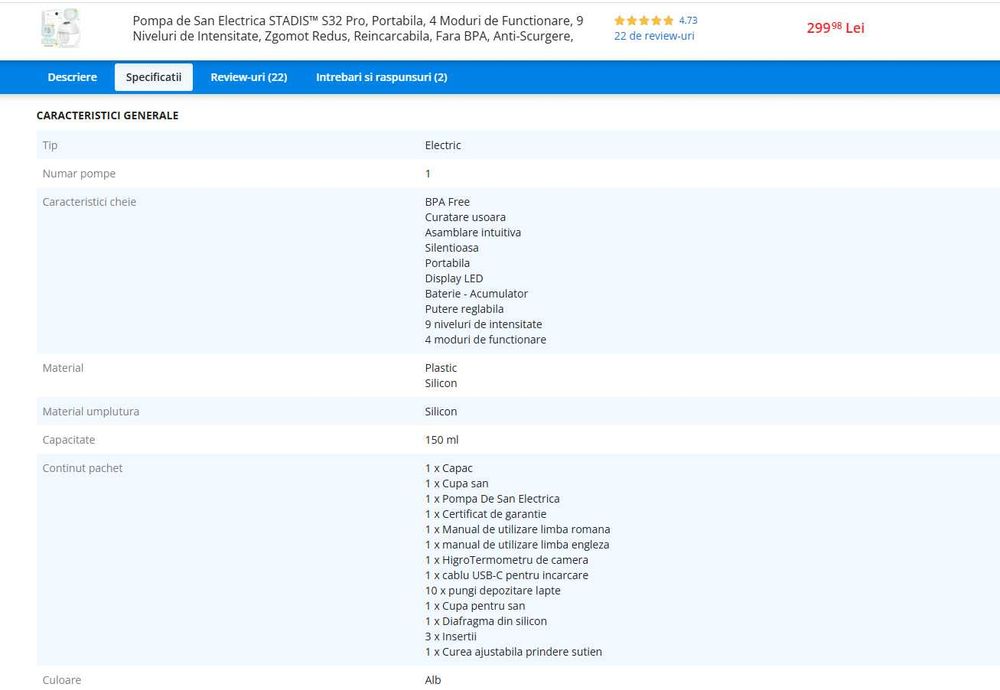Click the five-star rating icons
This screenshot has height=690, width=1000.
click(643, 20)
